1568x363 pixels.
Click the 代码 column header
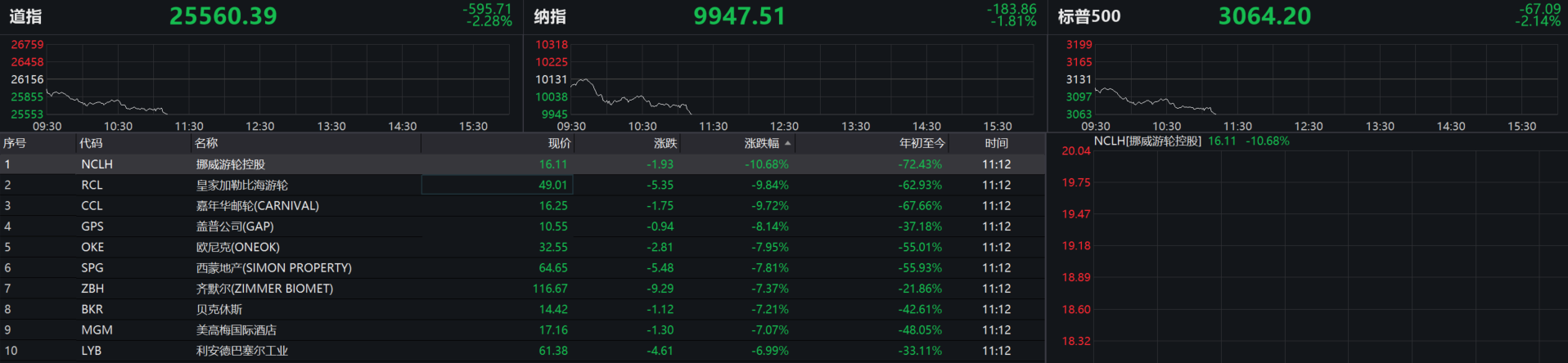click(x=91, y=143)
